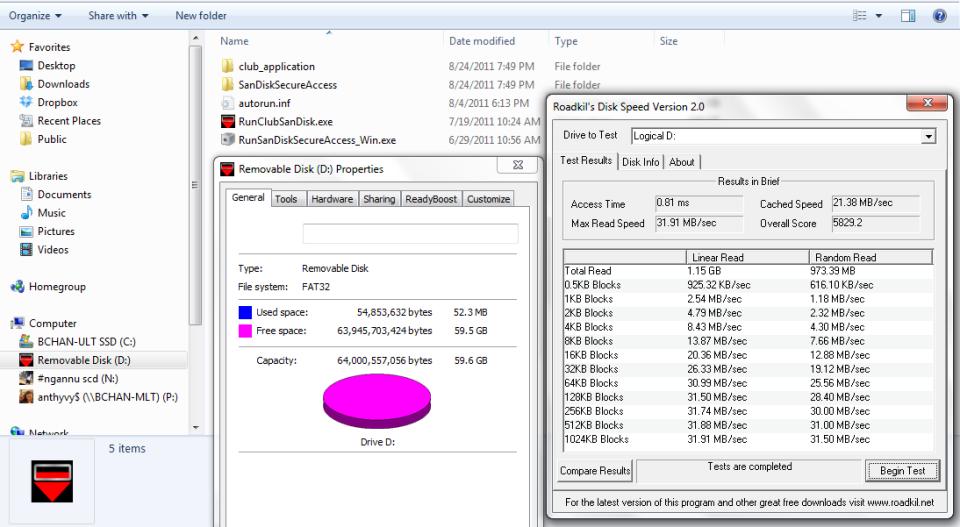The height and width of the screenshot is (527, 960).
Task: Select the Test Results tab in Disk Speed
Action: pos(586,160)
